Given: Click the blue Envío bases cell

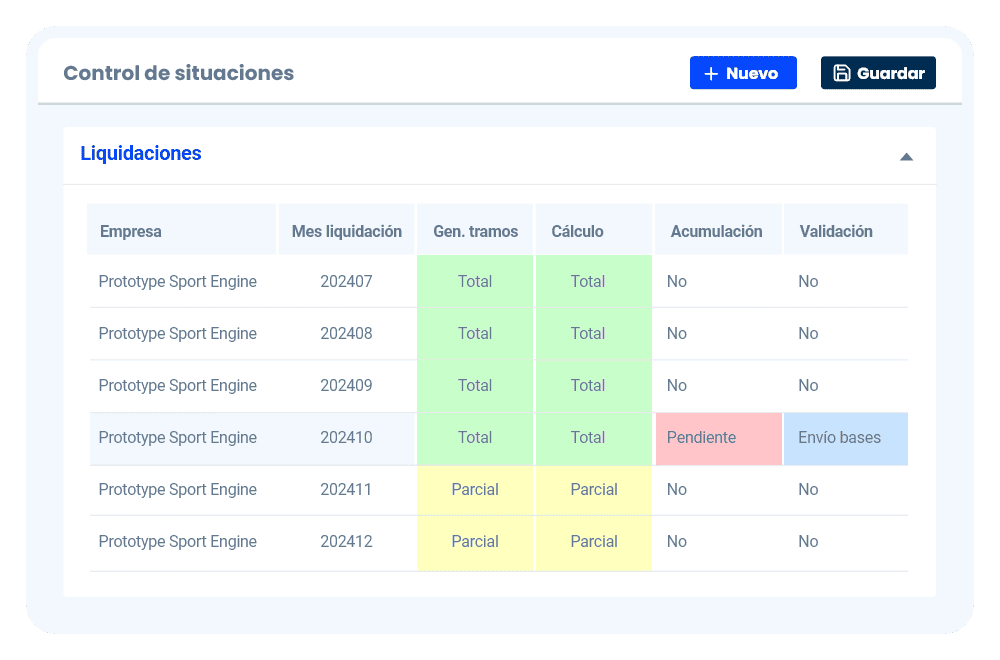Looking at the screenshot, I should point(845,438).
